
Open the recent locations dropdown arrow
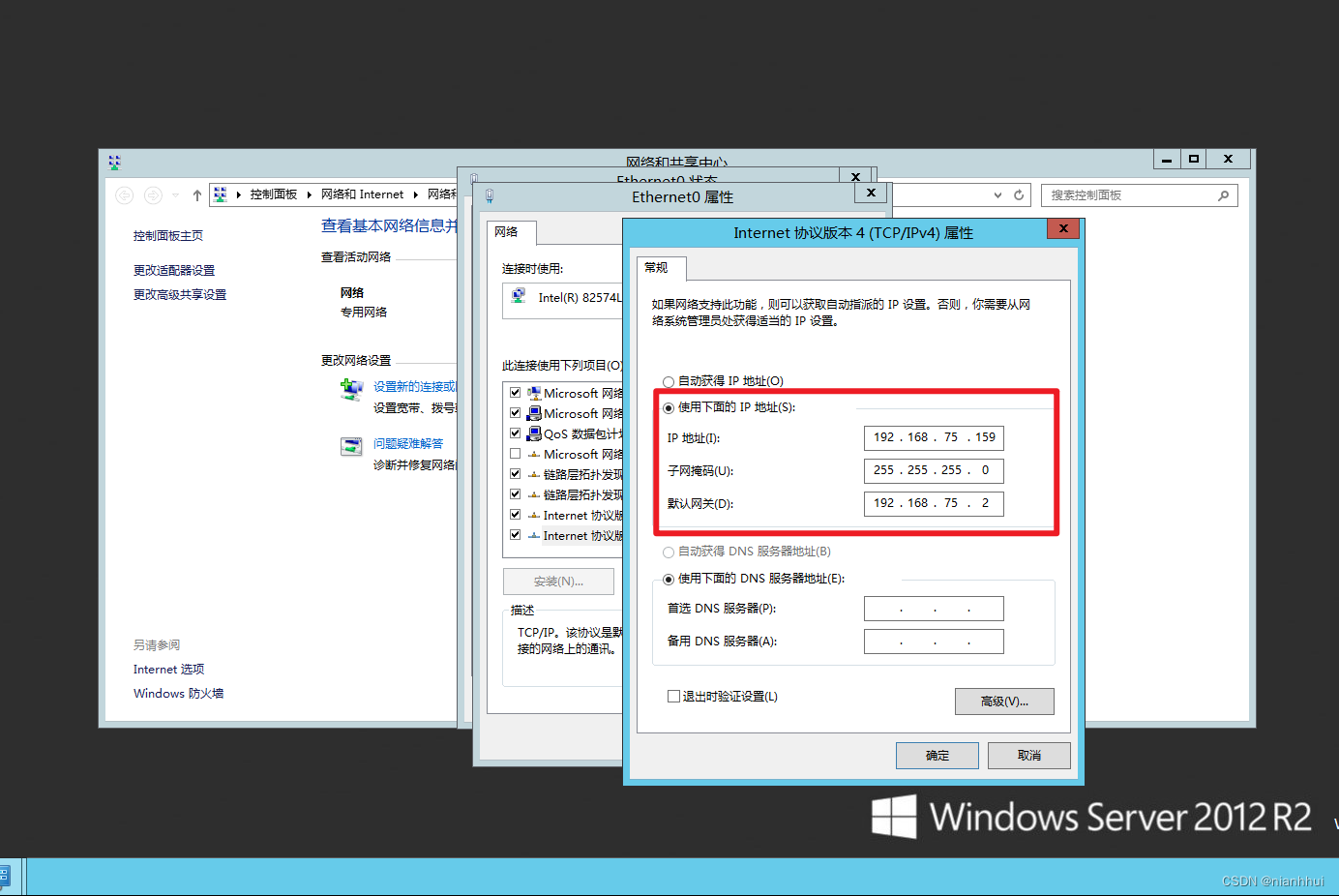tap(176, 195)
